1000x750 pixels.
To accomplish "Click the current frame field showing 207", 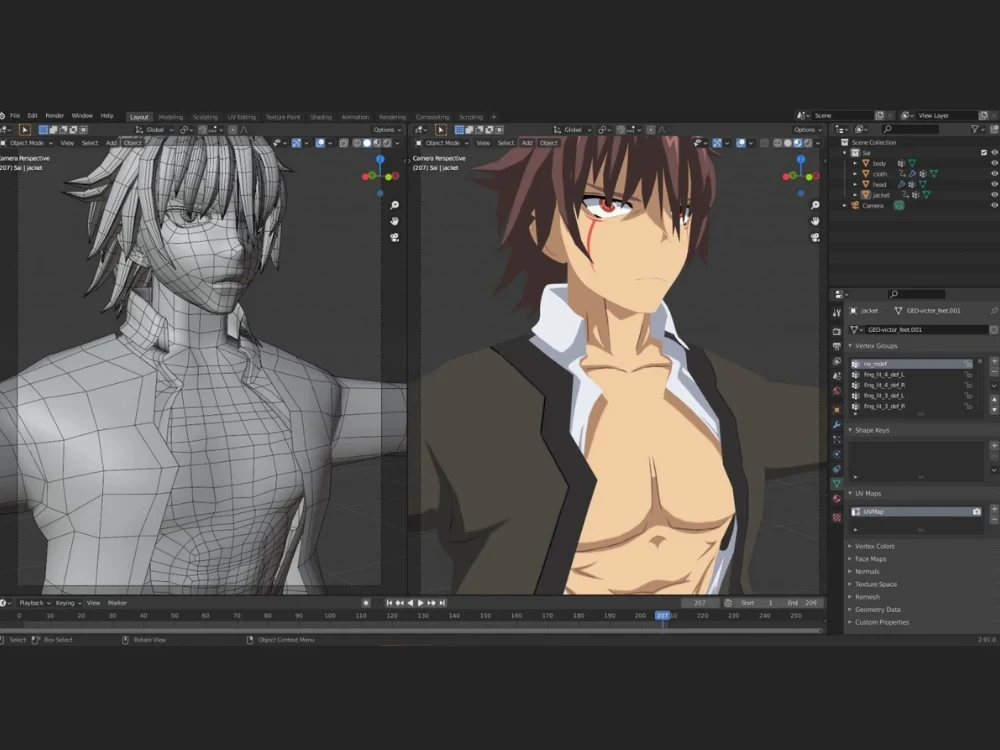I will (700, 603).
